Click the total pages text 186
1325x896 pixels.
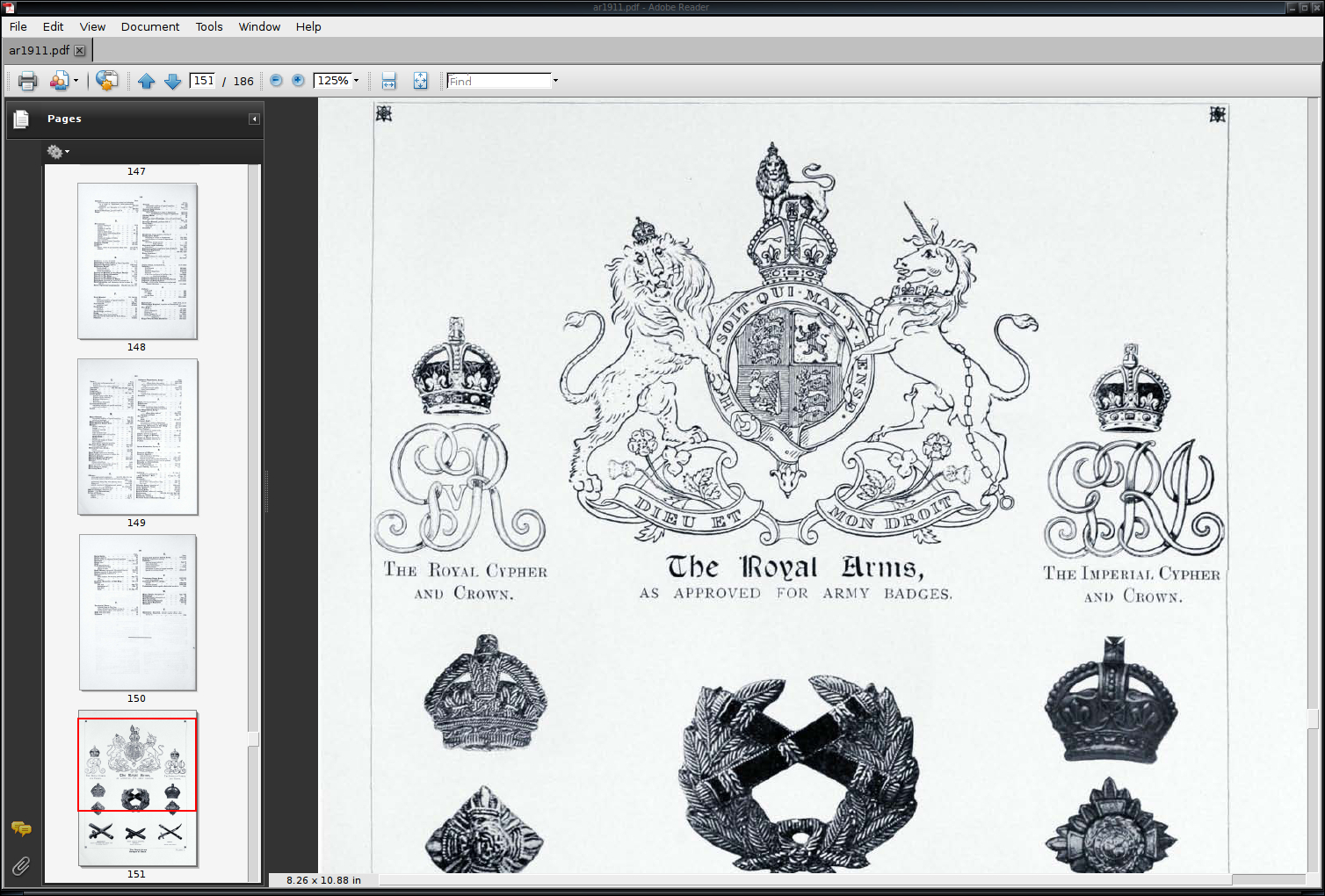(x=243, y=81)
